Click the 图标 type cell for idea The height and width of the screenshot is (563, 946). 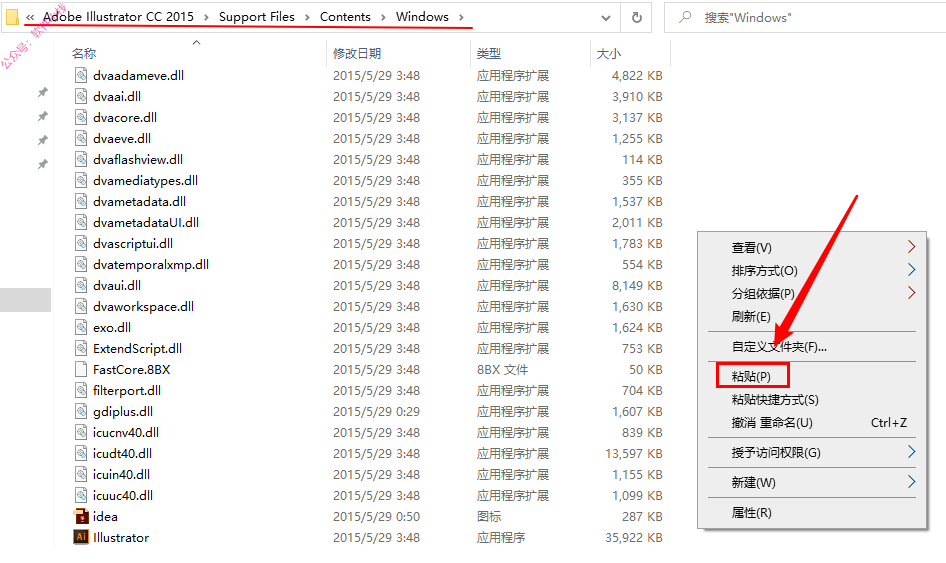(x=489, y=517)
